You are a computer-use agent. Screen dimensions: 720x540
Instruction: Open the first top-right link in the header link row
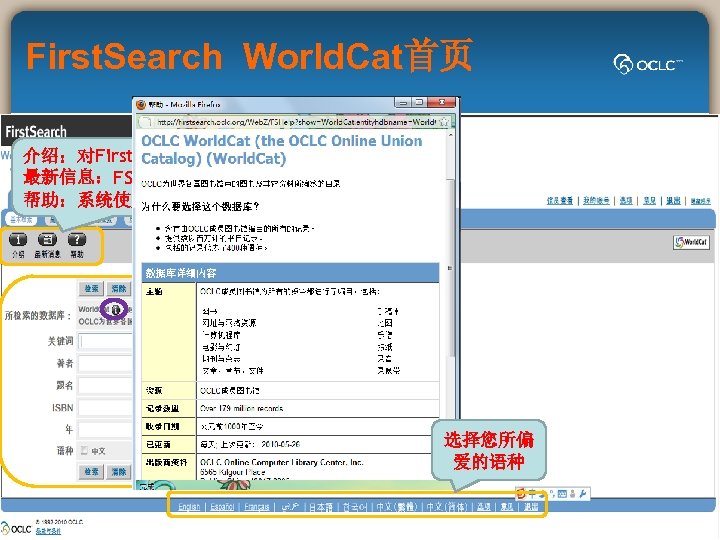click(560, 201)
